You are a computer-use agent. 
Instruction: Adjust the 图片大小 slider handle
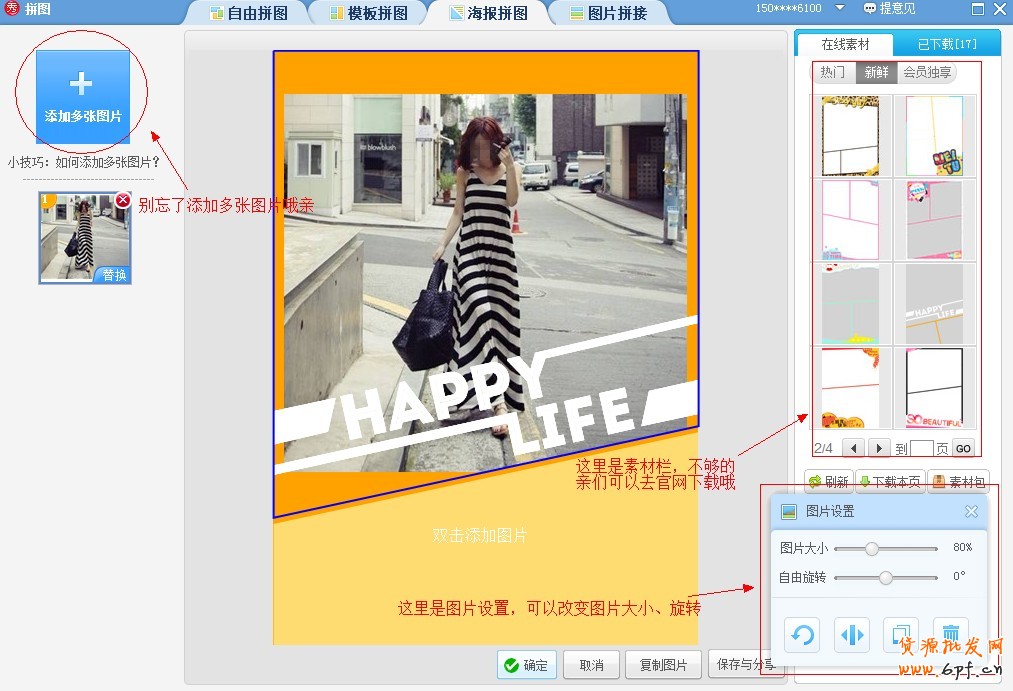872,548
